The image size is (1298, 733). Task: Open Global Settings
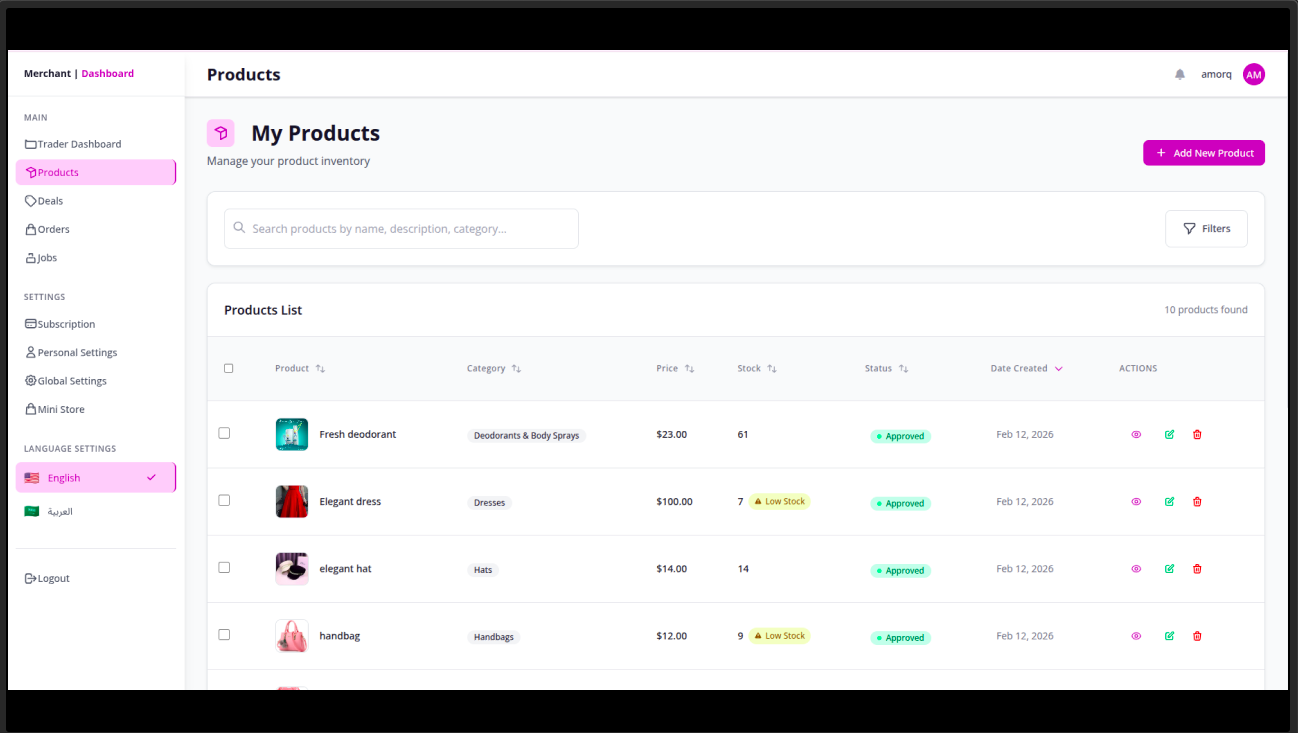(x=96, y=381)
